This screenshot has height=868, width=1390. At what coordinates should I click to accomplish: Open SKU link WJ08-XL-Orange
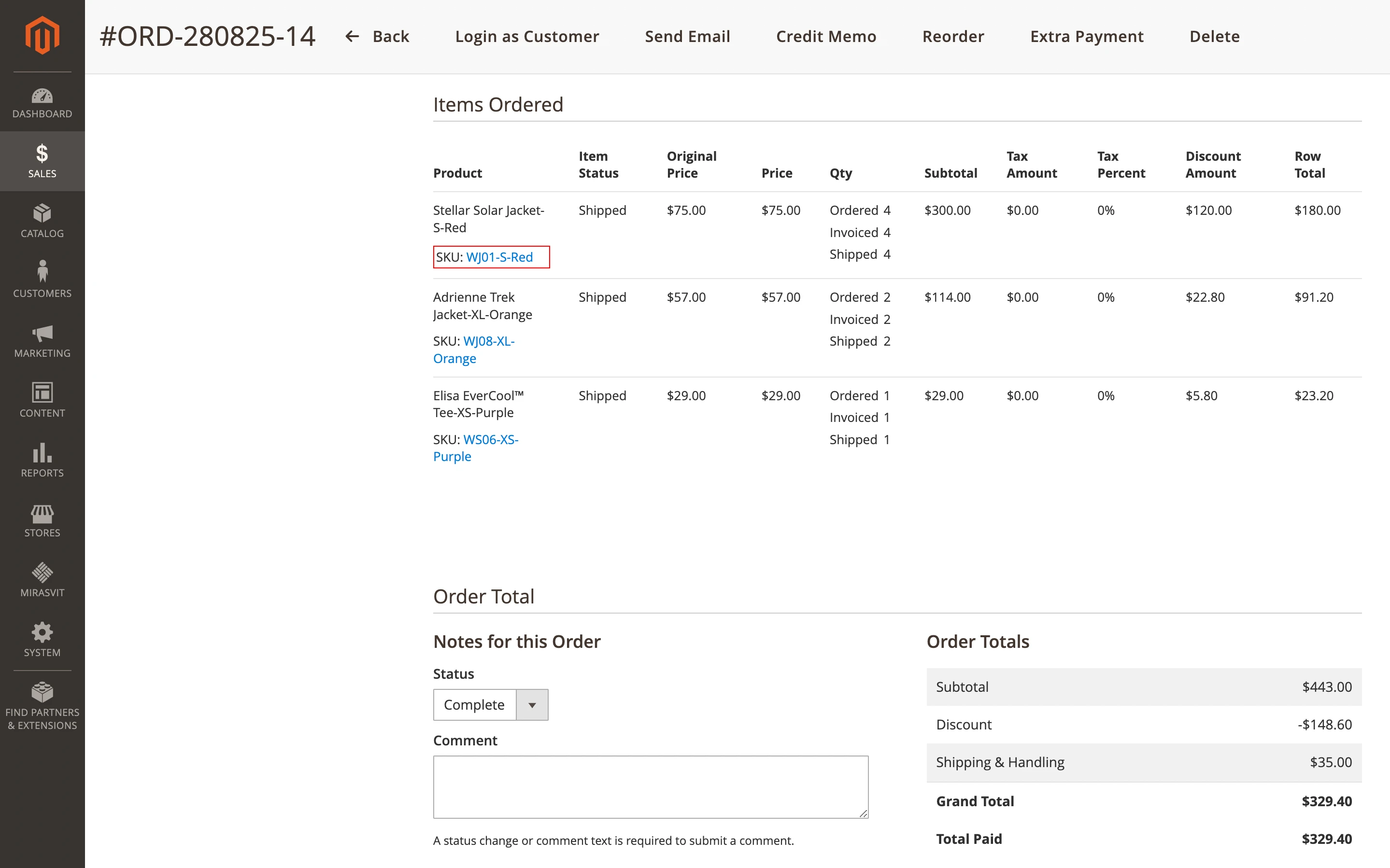click(x=489, y=341)
